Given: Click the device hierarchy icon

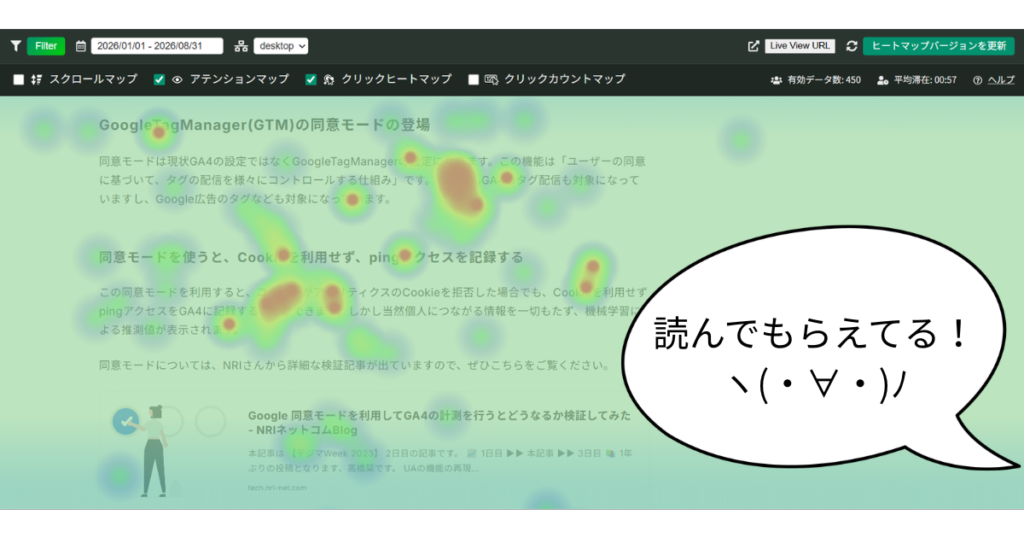Looking at the screenshot, I should tap(241, 46).
